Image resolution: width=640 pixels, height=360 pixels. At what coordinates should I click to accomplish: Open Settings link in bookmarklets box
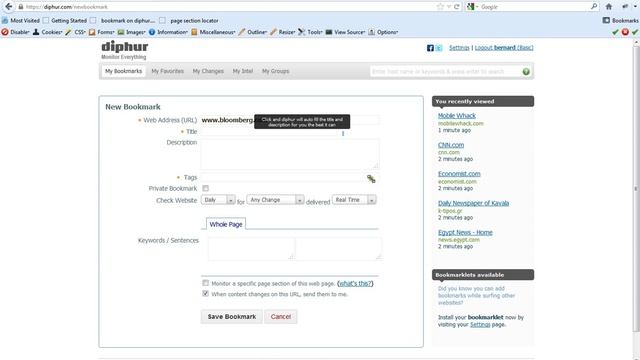click(x=480, y=324)
